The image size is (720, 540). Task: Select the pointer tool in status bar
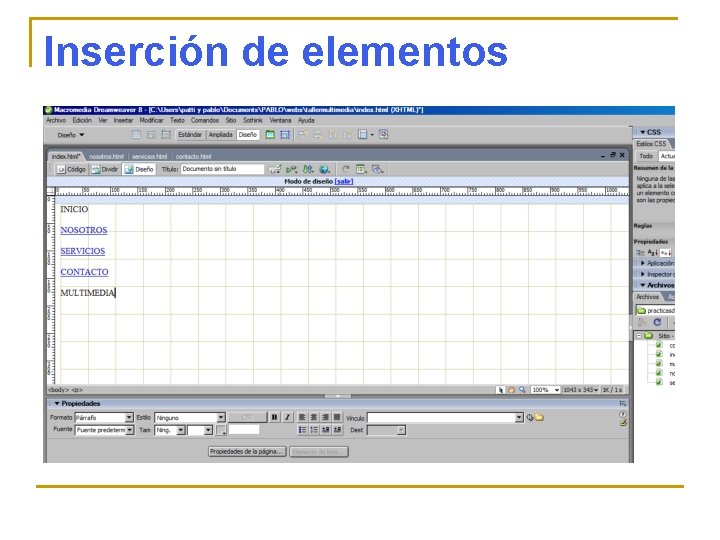[501, 390]
